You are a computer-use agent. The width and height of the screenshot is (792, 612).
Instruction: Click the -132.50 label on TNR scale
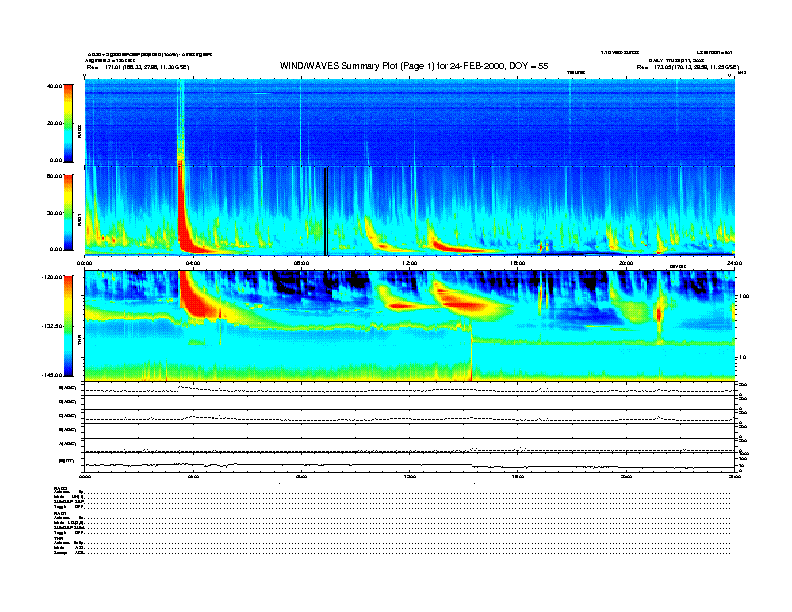click(x=52, y=326)
